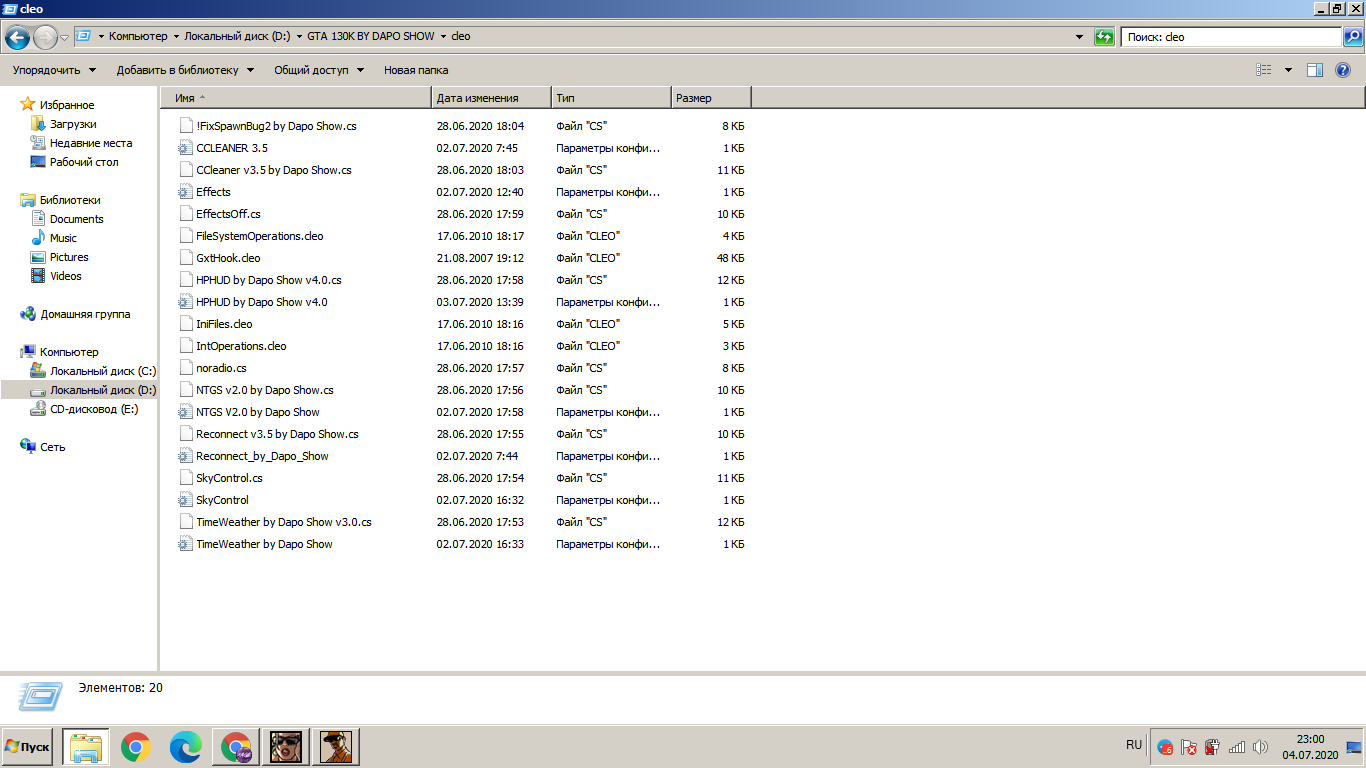Select the GxtHook.cleo file

point(228,258)
